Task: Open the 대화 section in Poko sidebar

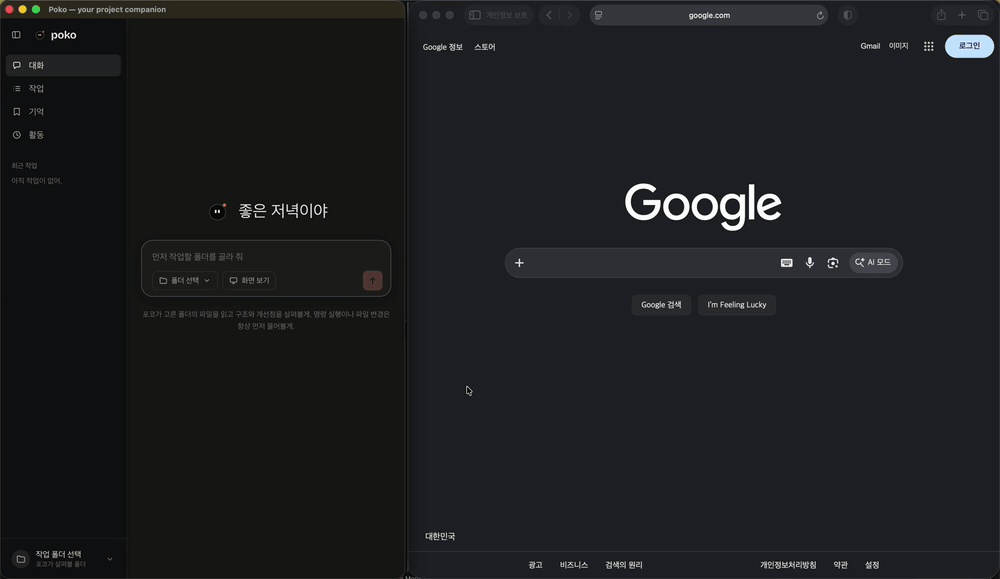Action: 63,65
